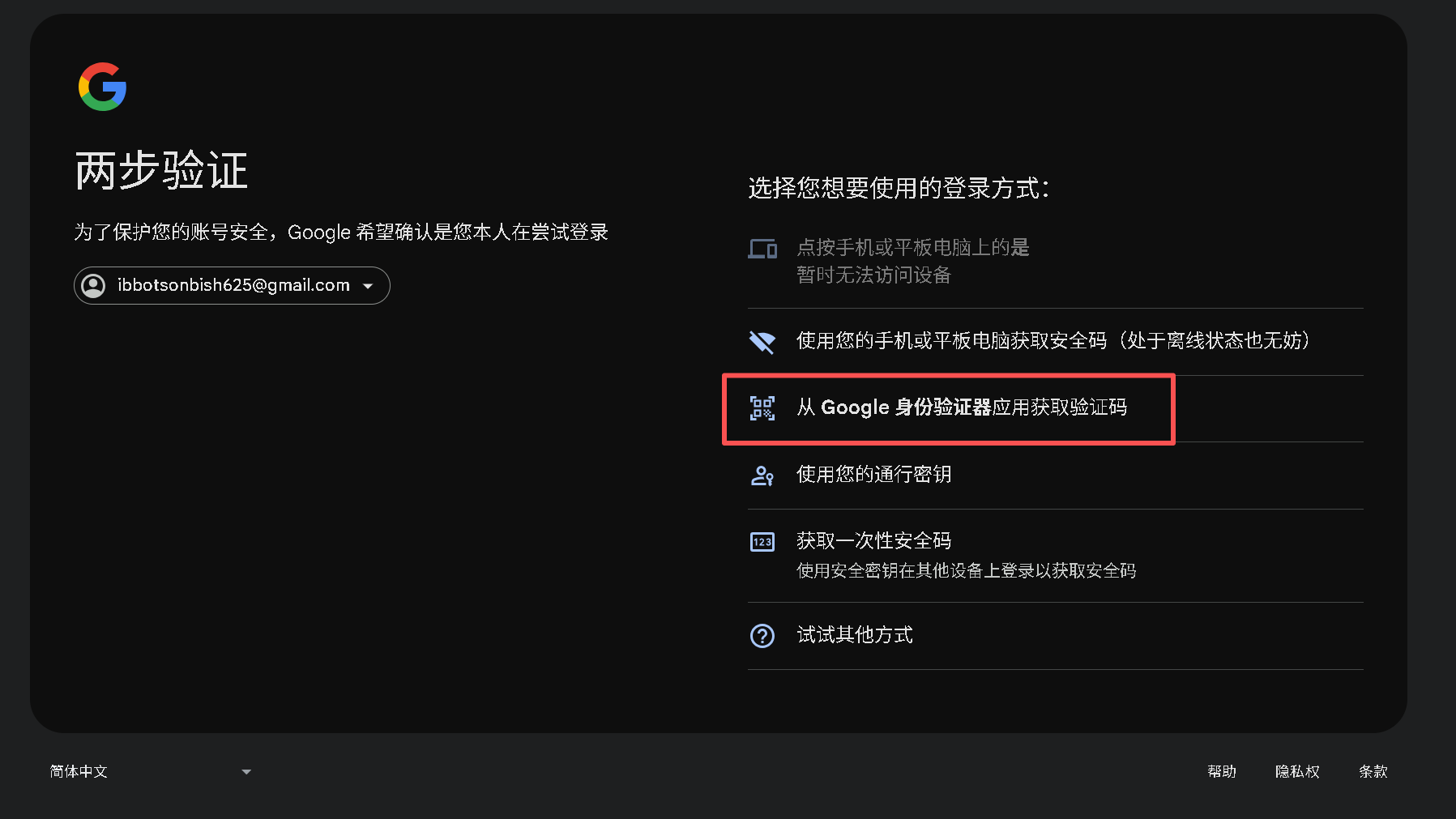Click the email account pill field
This screenshot has width=1456, height=819.
click(231, 285)
